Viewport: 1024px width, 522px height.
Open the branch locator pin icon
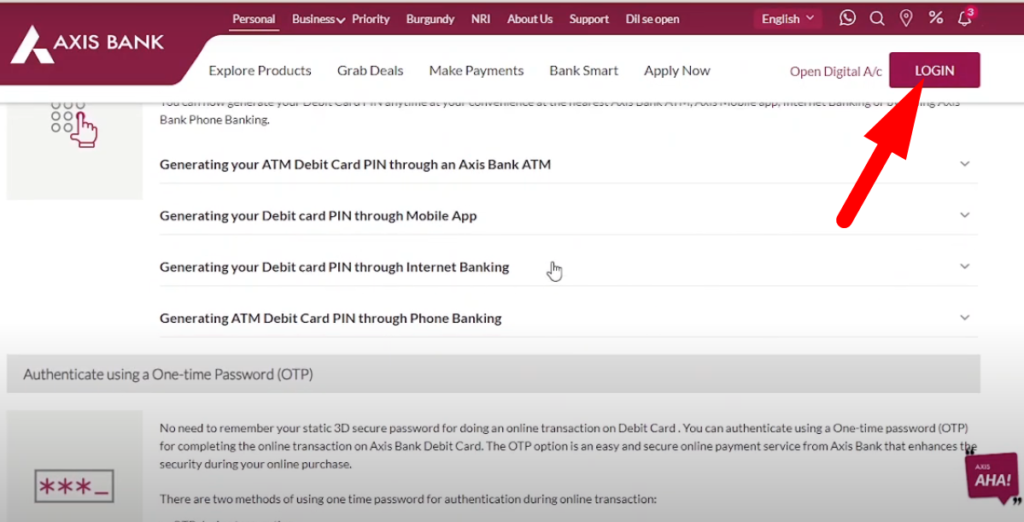[x=906, y=18]
